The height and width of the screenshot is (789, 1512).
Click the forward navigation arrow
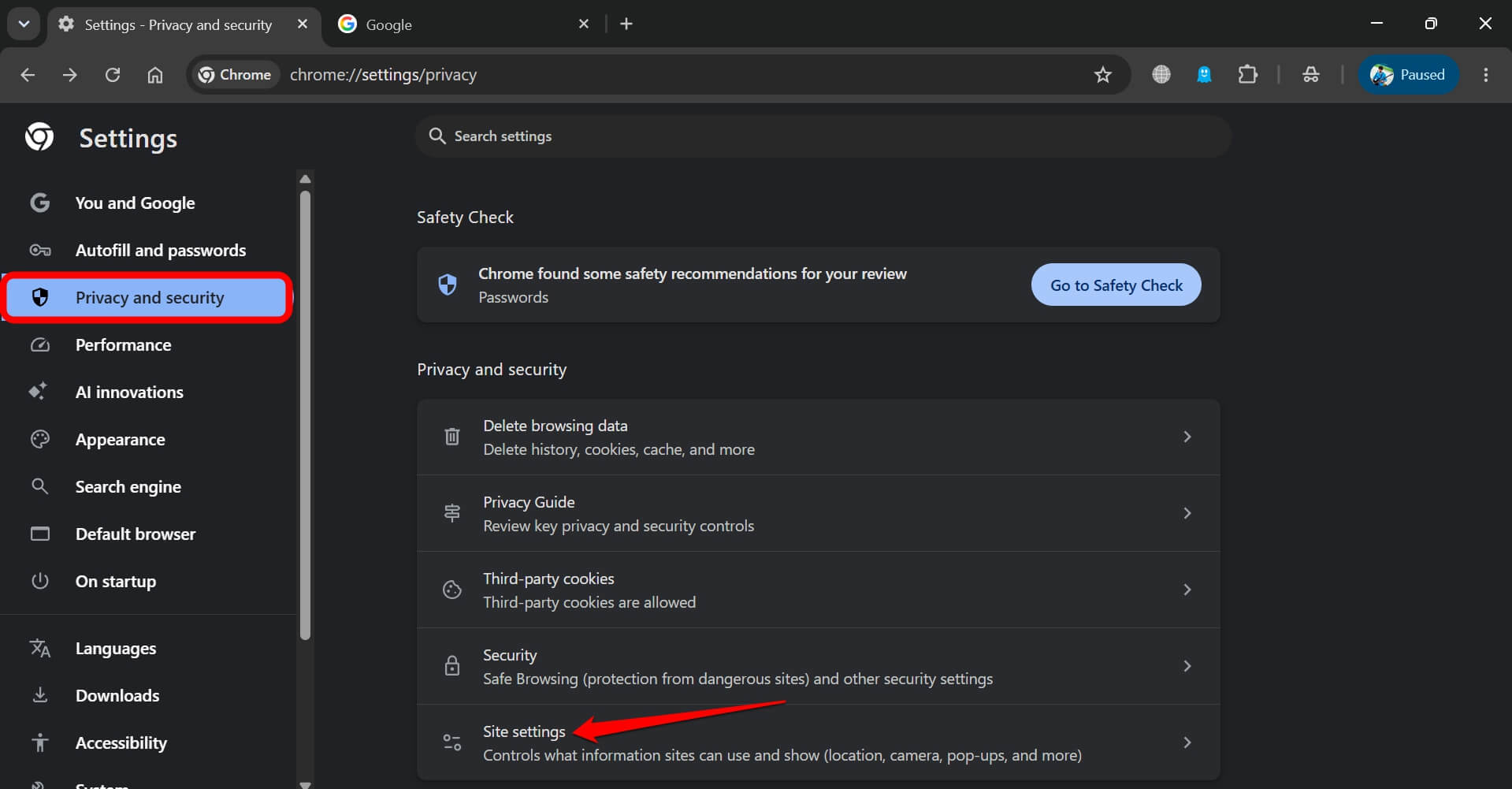click(x=70, y=75)
